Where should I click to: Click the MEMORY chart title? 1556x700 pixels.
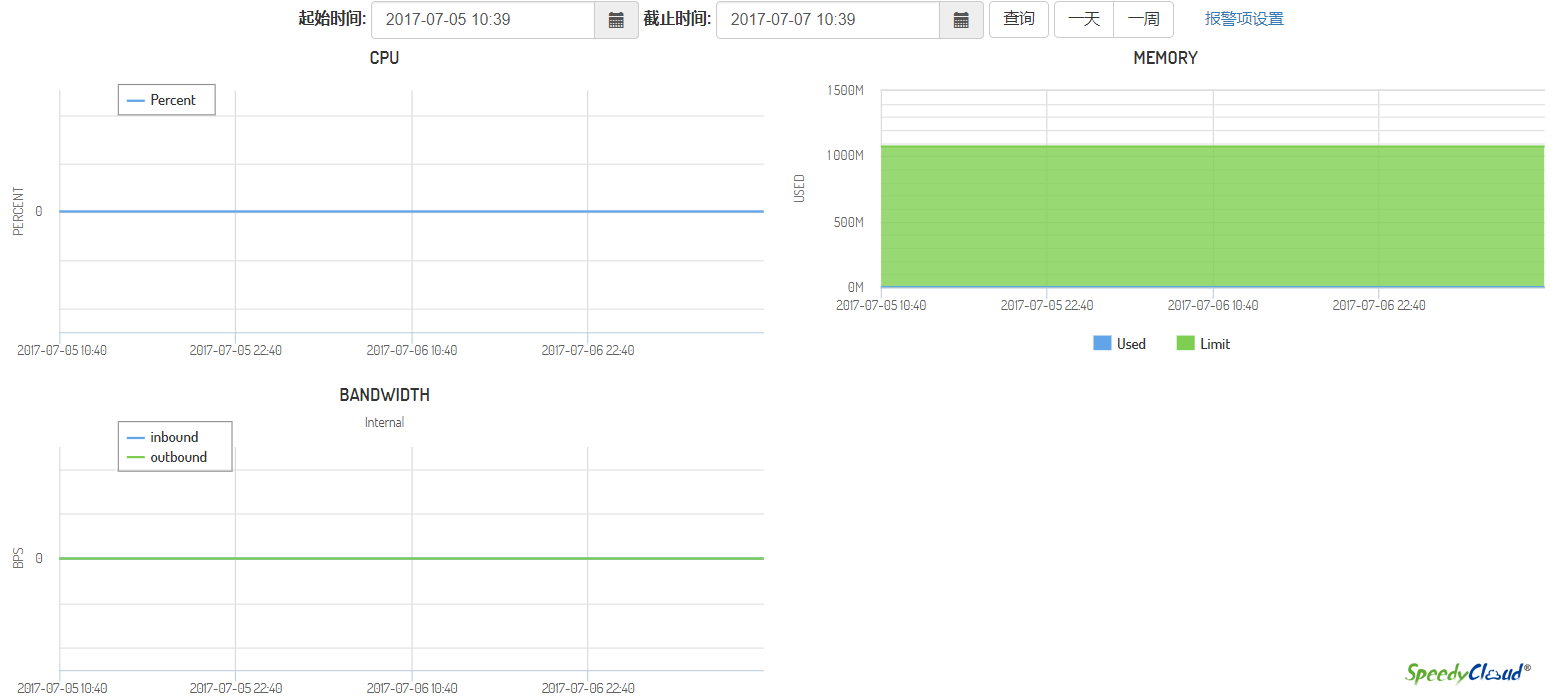(x=1165, y=58)
